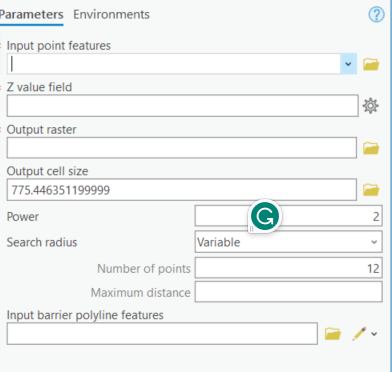Open the tool help question mark icon
This screenshot has height=372, width=392.
tap(376, 15)
